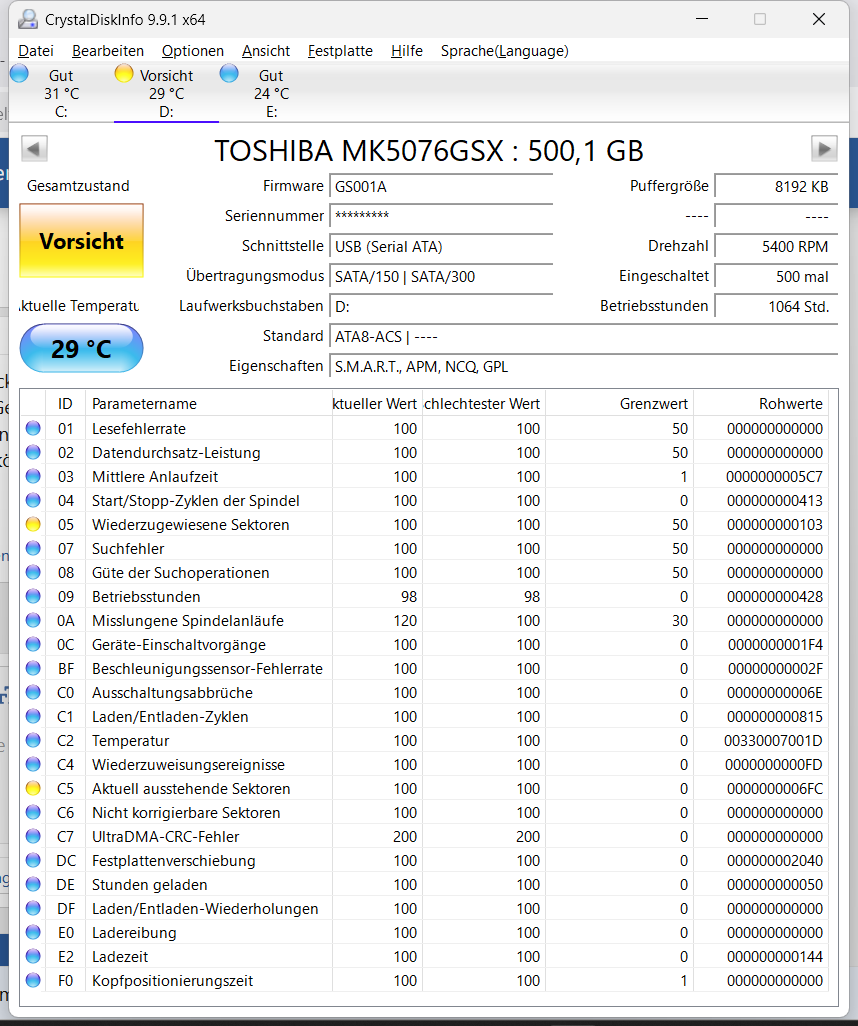Viewport: 858px width, 1026px height.
Task: Click the Parametername column header
Action: [209, 404]
